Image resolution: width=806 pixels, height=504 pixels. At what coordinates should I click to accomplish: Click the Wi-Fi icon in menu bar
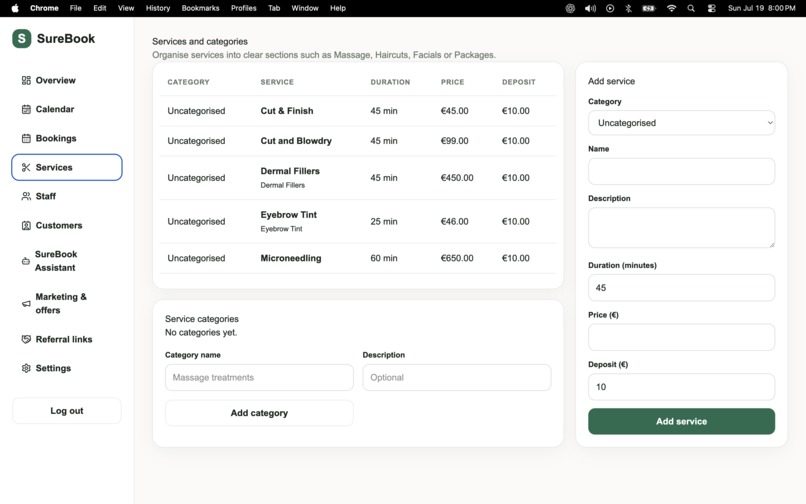coord(671,8)
